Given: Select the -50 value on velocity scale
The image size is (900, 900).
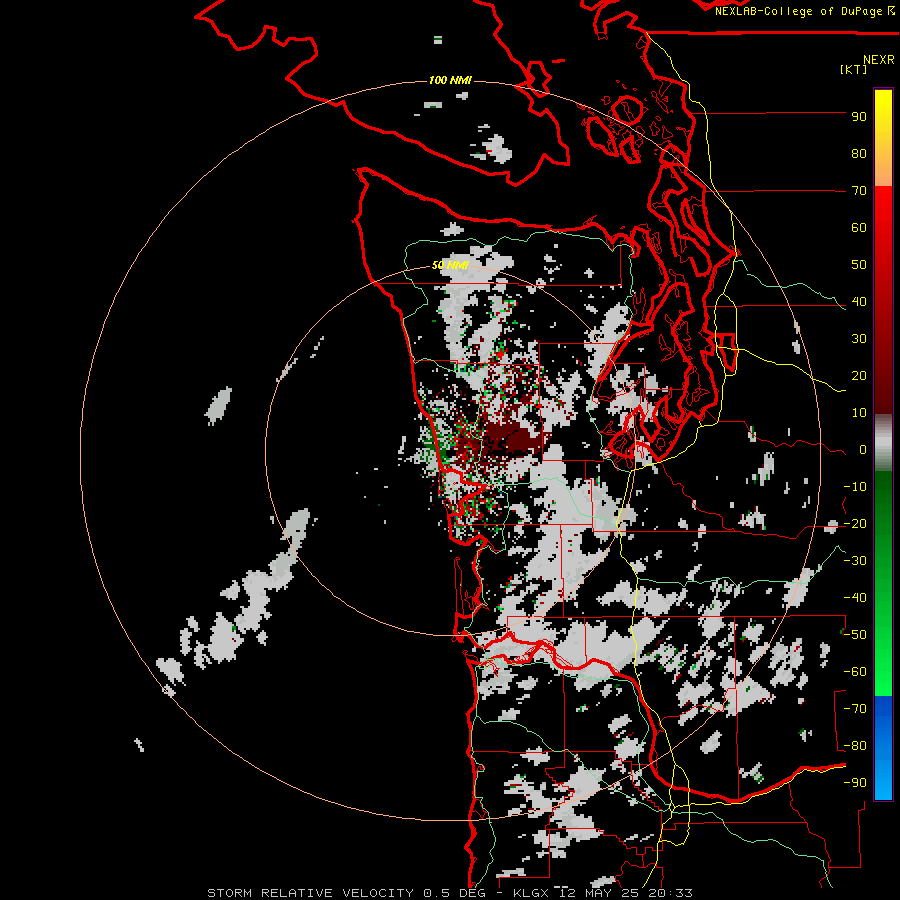Looking at the screenshot, I should 855,635.
